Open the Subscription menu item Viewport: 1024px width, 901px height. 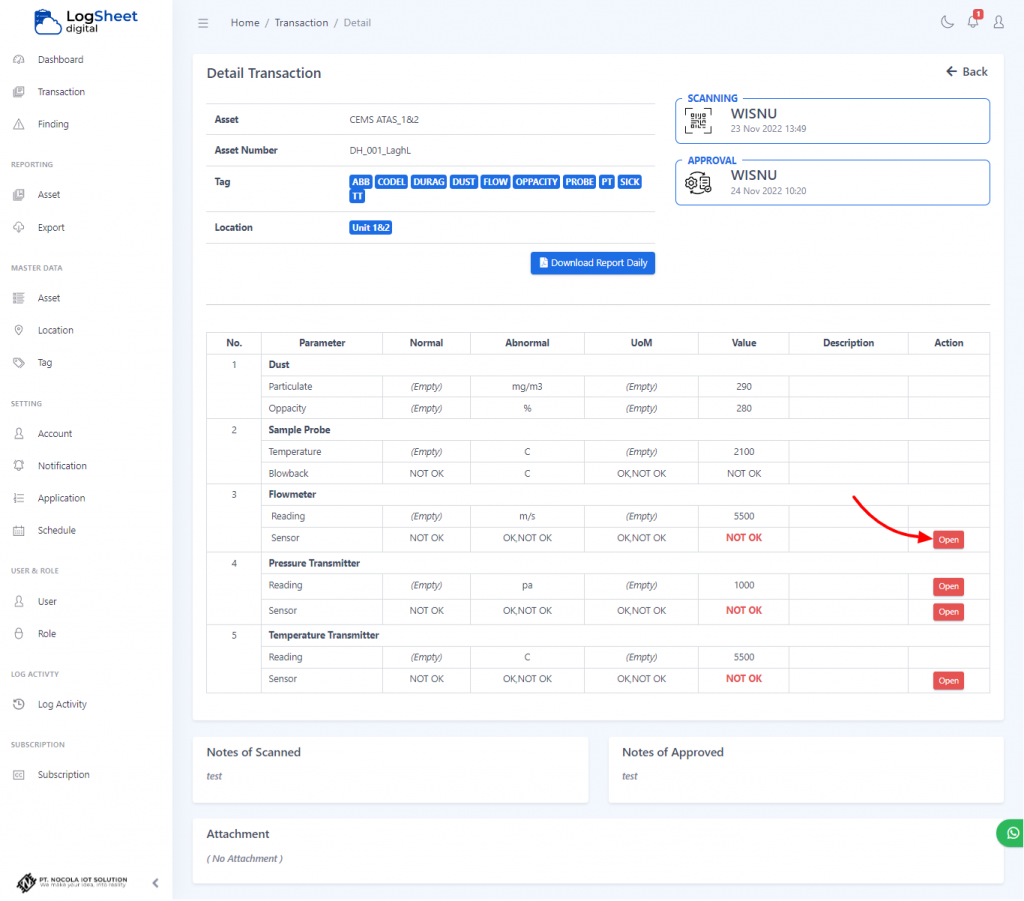[63, 774]
